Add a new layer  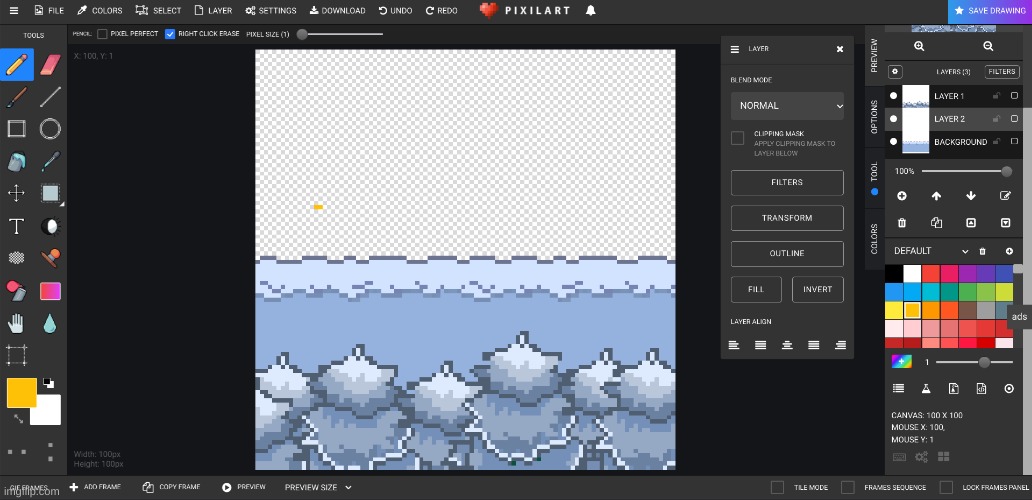[902, 196]
